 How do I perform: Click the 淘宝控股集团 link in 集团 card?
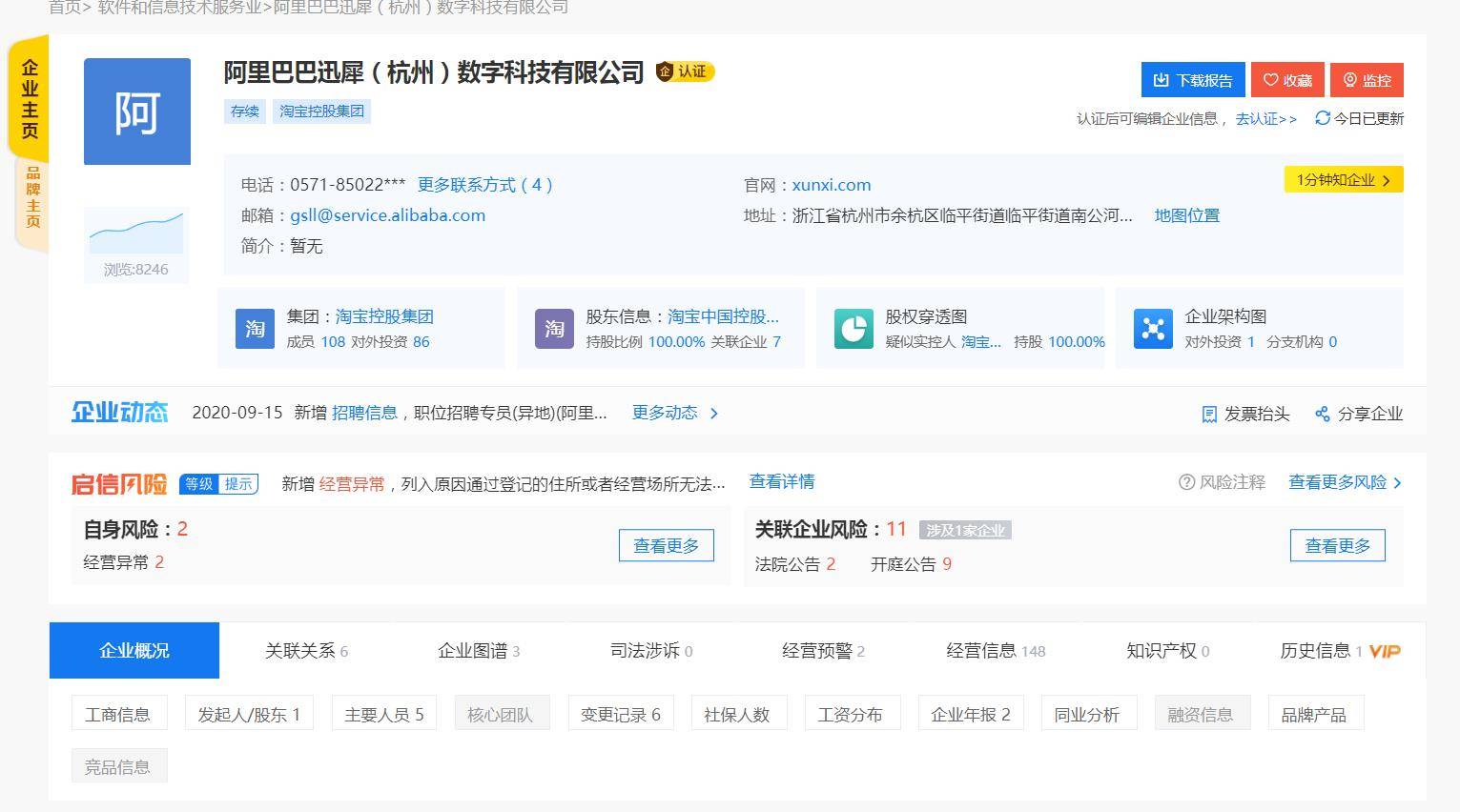(384, 316)
